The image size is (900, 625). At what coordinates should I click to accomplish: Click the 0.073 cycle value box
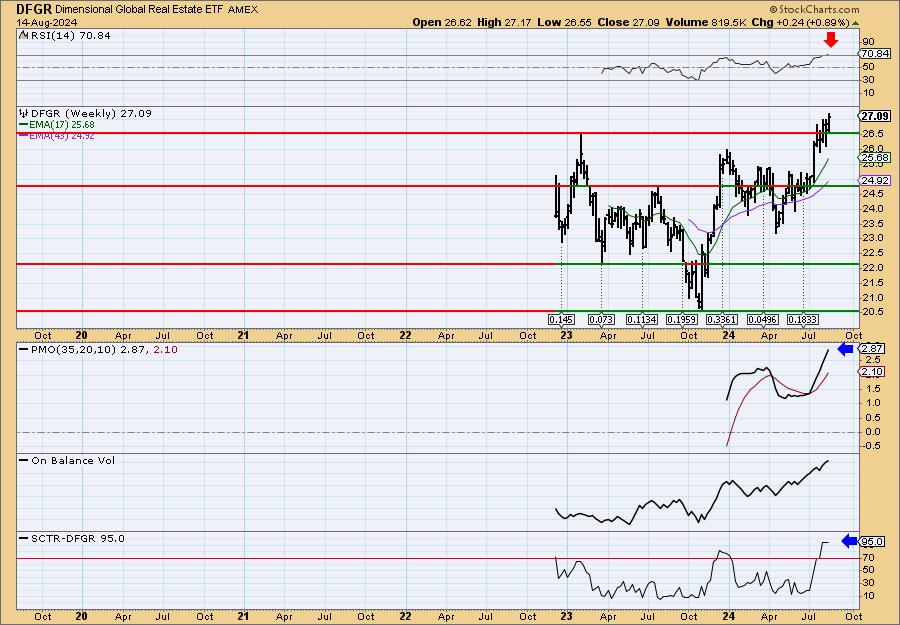coord(602,319)
